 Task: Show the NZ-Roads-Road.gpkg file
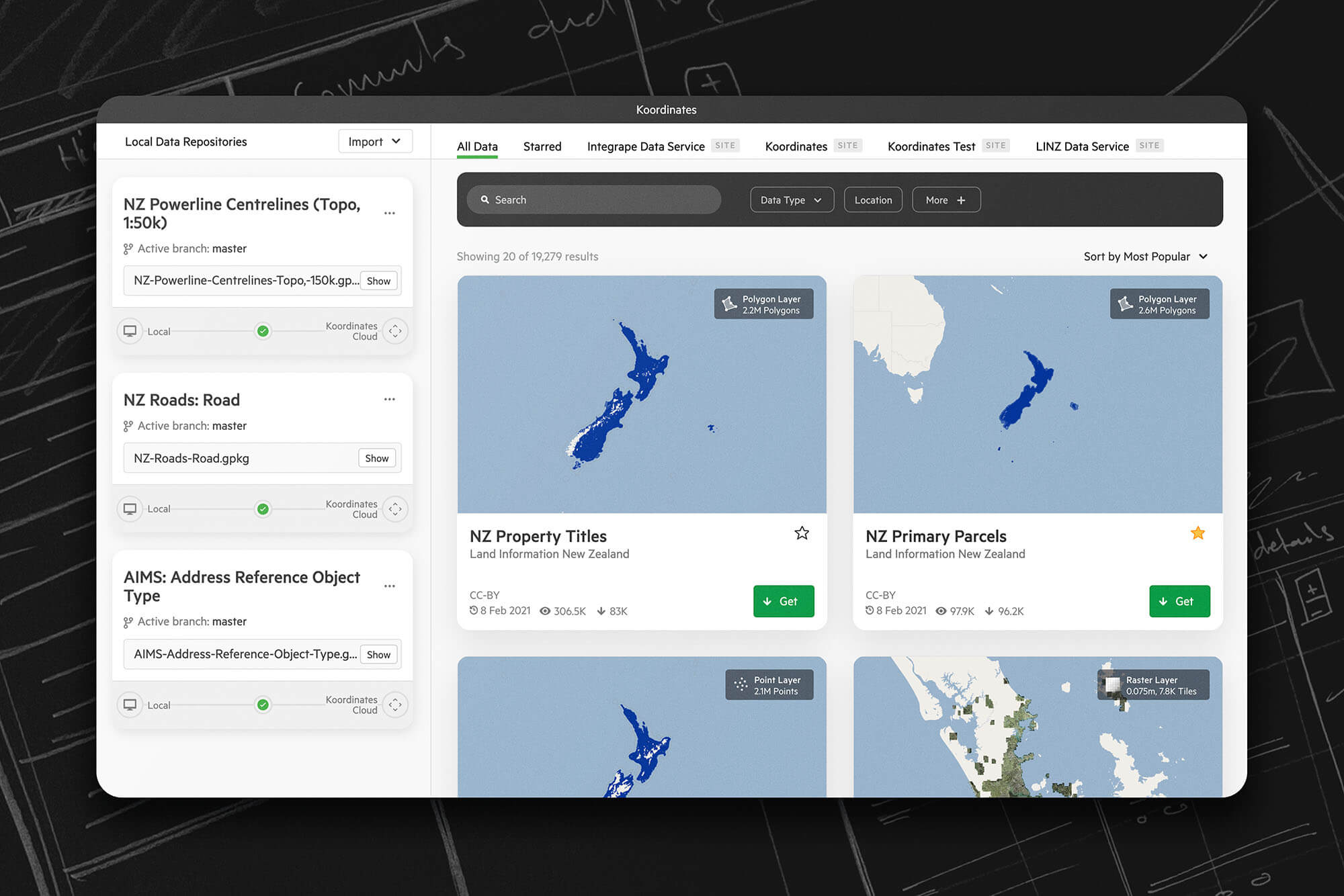pyautogui.click(x=377, y=457)
